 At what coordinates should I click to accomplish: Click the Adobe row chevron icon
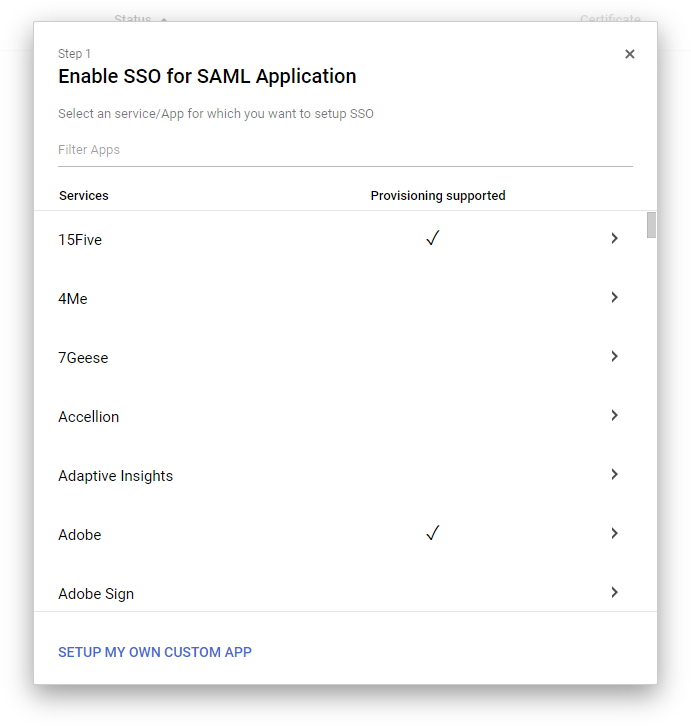coord(614,534)
